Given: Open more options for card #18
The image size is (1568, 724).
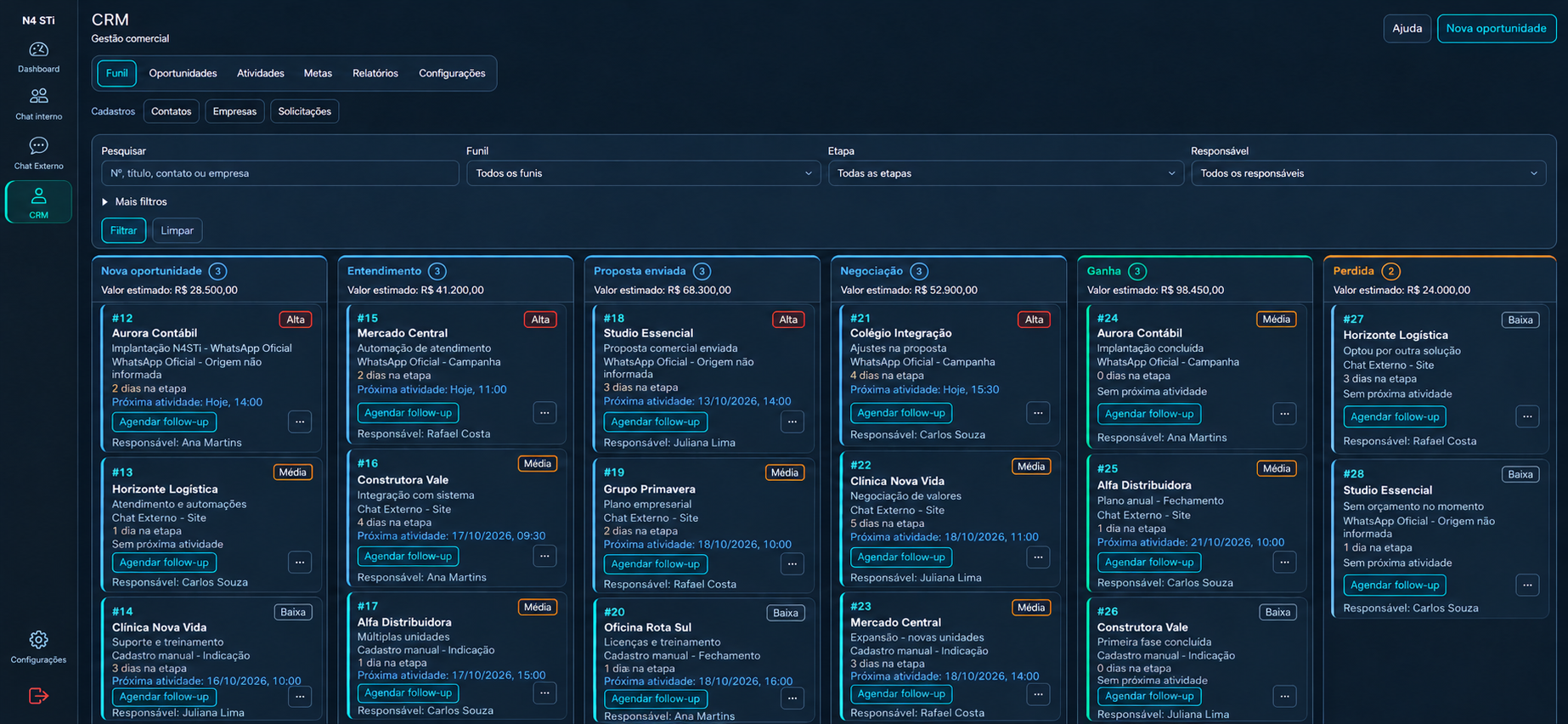Looking at the screenshot, I should 792,421.
